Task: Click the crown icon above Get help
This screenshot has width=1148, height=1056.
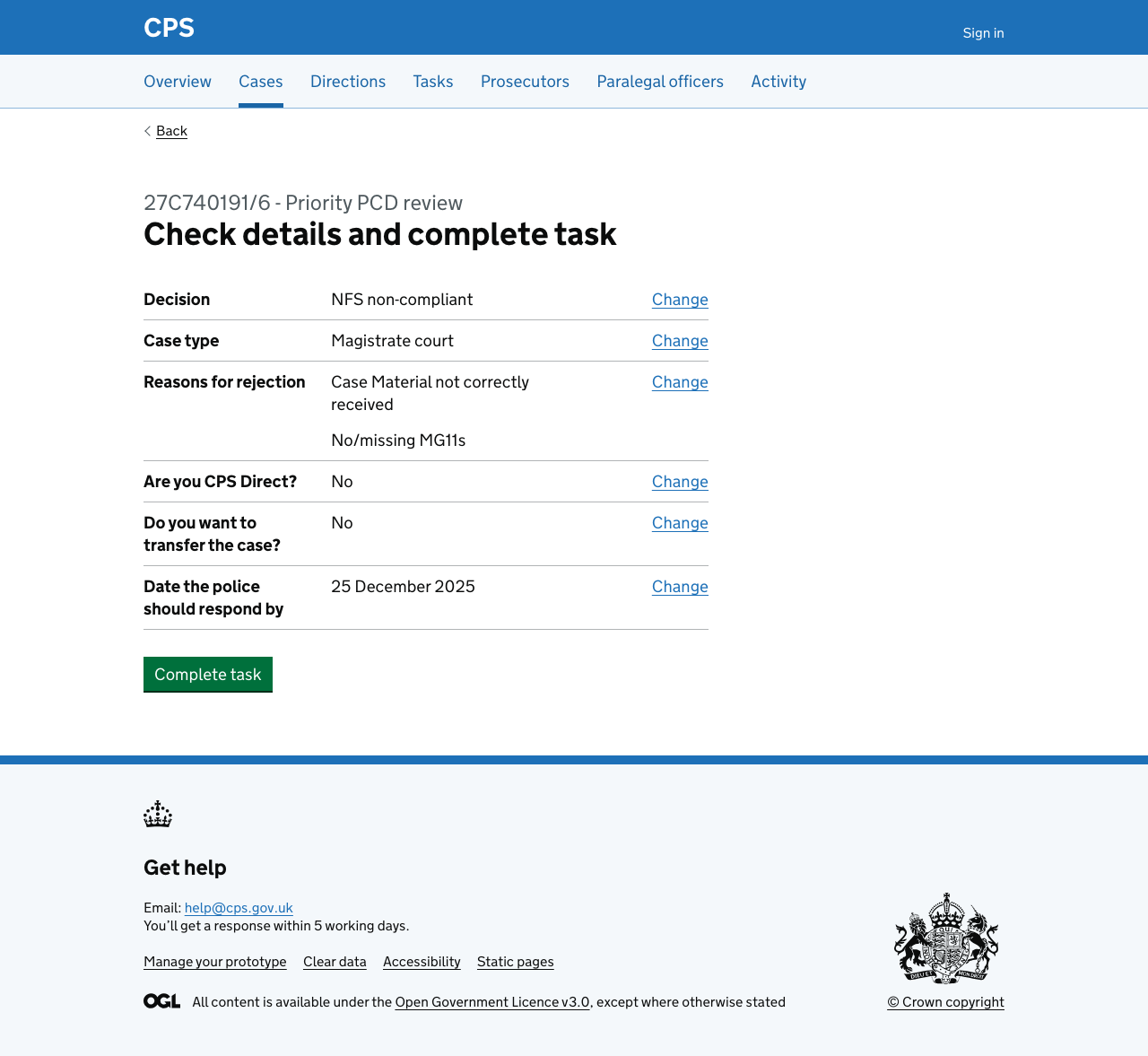Action: point(158,815)
